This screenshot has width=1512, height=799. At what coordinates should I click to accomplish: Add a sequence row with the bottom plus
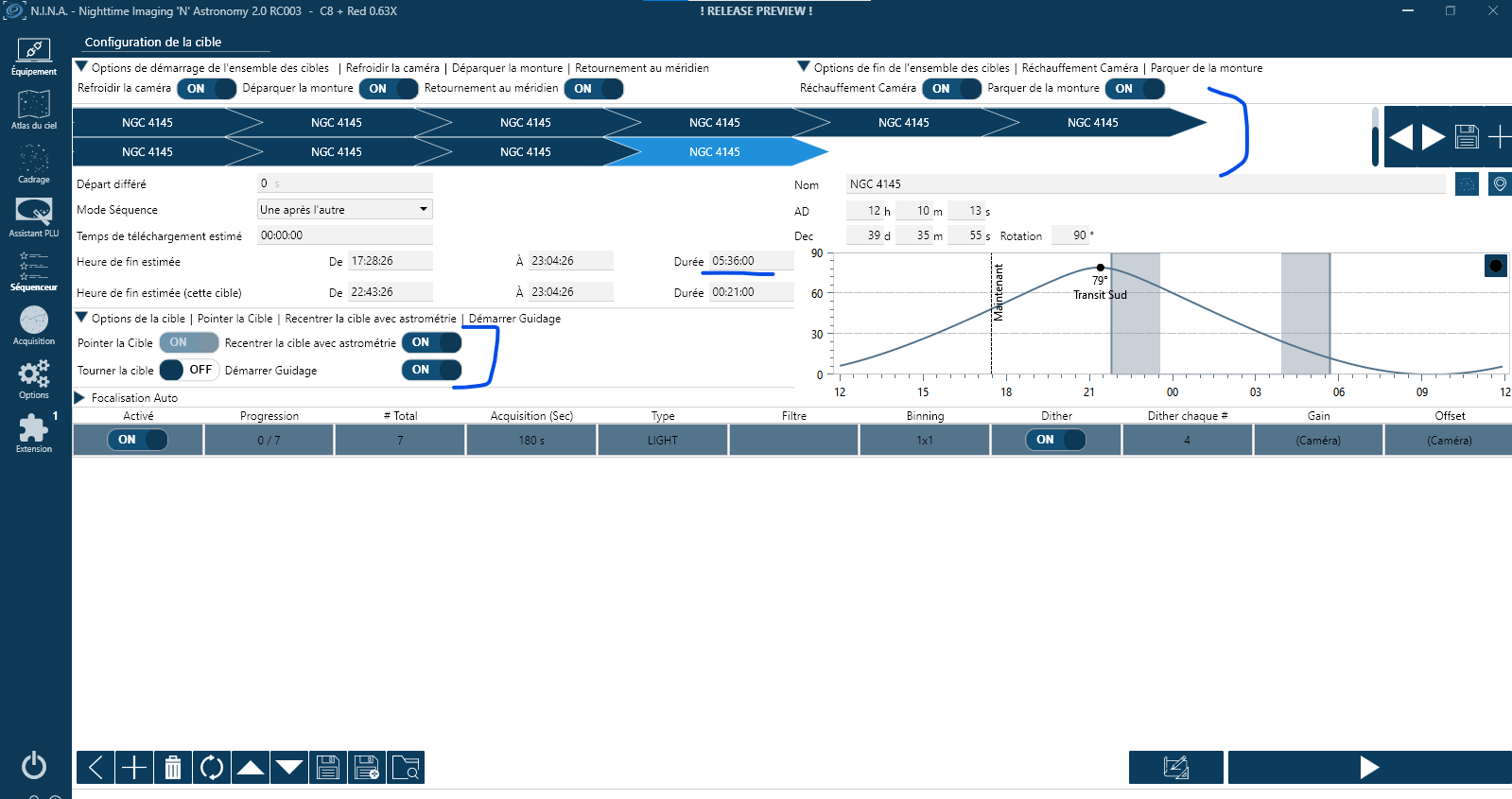[134, 768]
